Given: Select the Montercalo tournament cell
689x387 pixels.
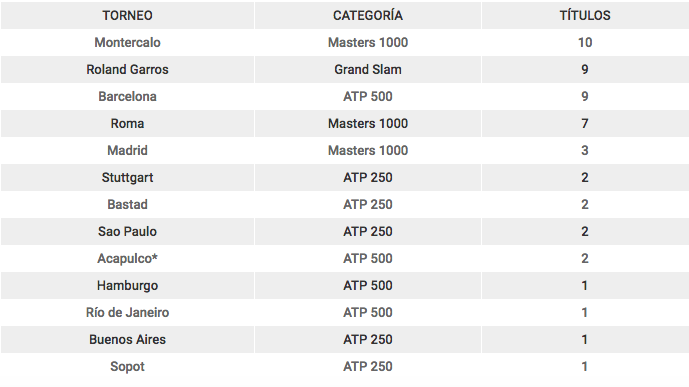Looking at the screenshot, I should 127,43.
